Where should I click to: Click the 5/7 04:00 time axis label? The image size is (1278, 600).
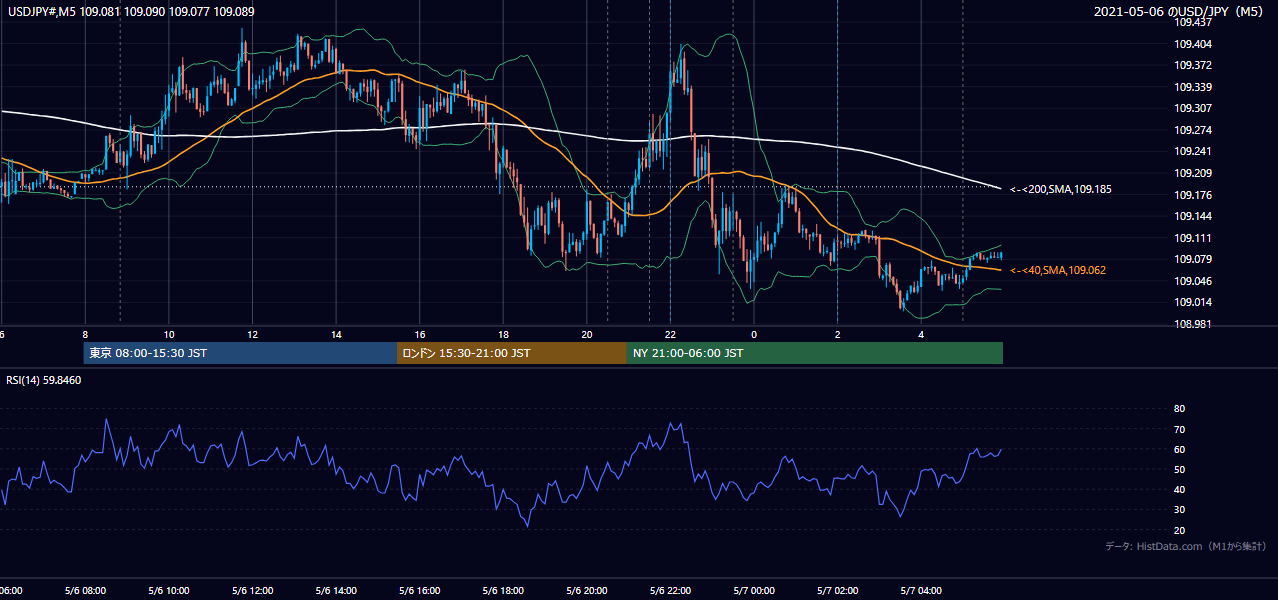[921, 591]
